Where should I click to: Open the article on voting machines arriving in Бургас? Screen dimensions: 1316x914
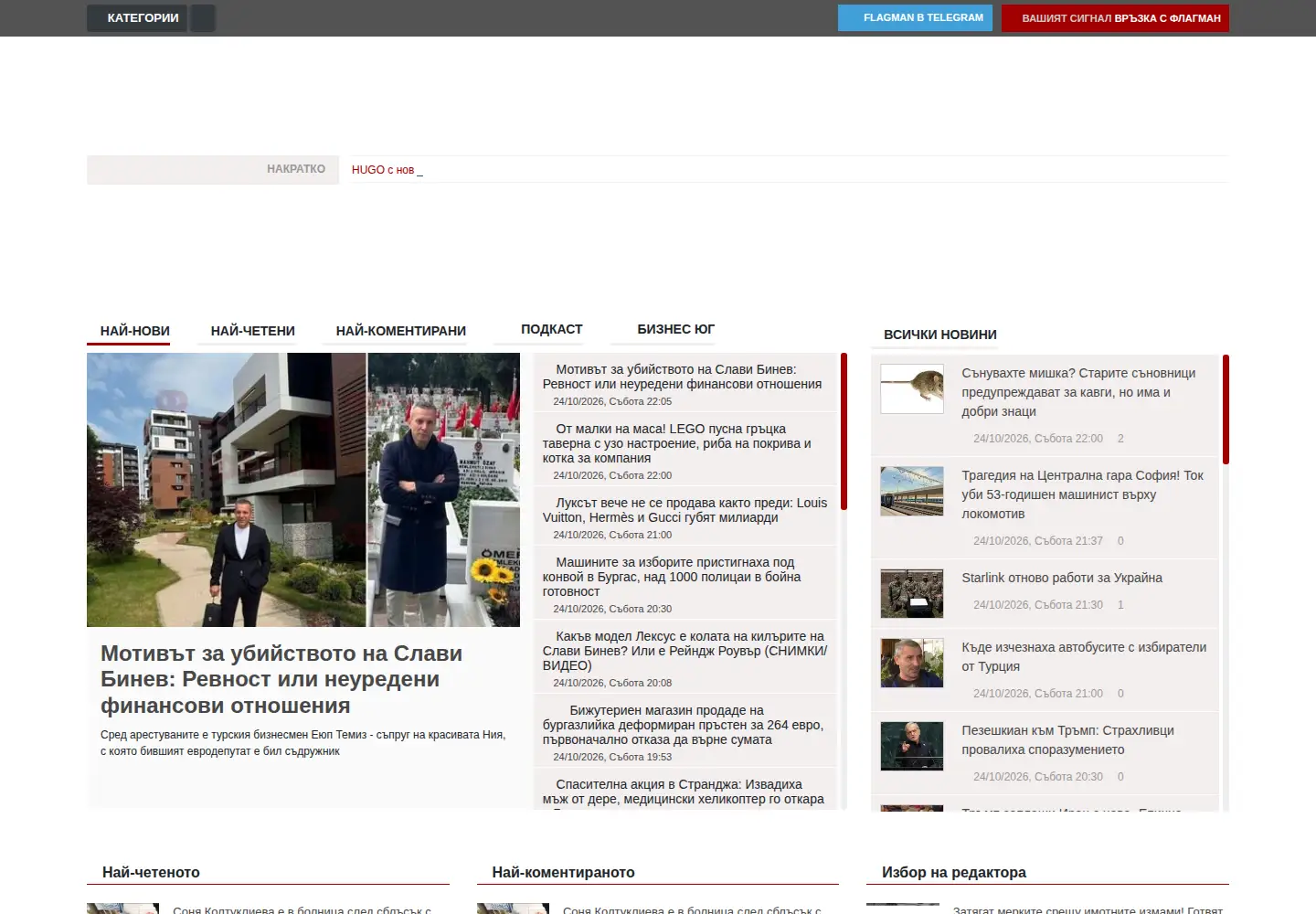[672, 577]
